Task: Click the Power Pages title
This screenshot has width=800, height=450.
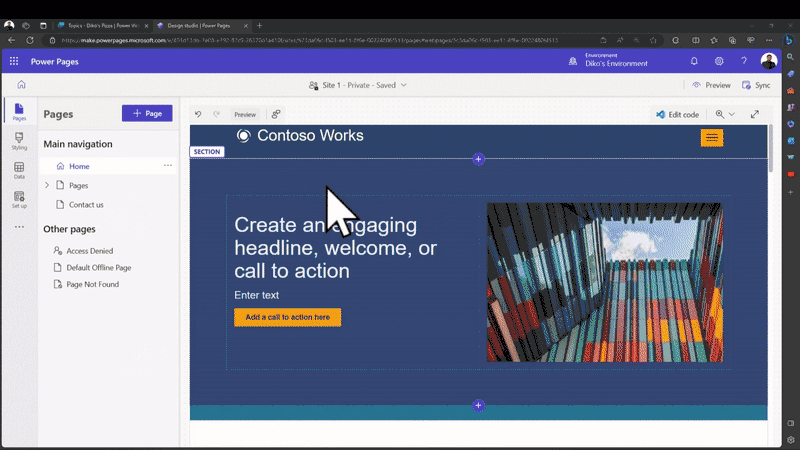Action: click(x=55, y=61)
